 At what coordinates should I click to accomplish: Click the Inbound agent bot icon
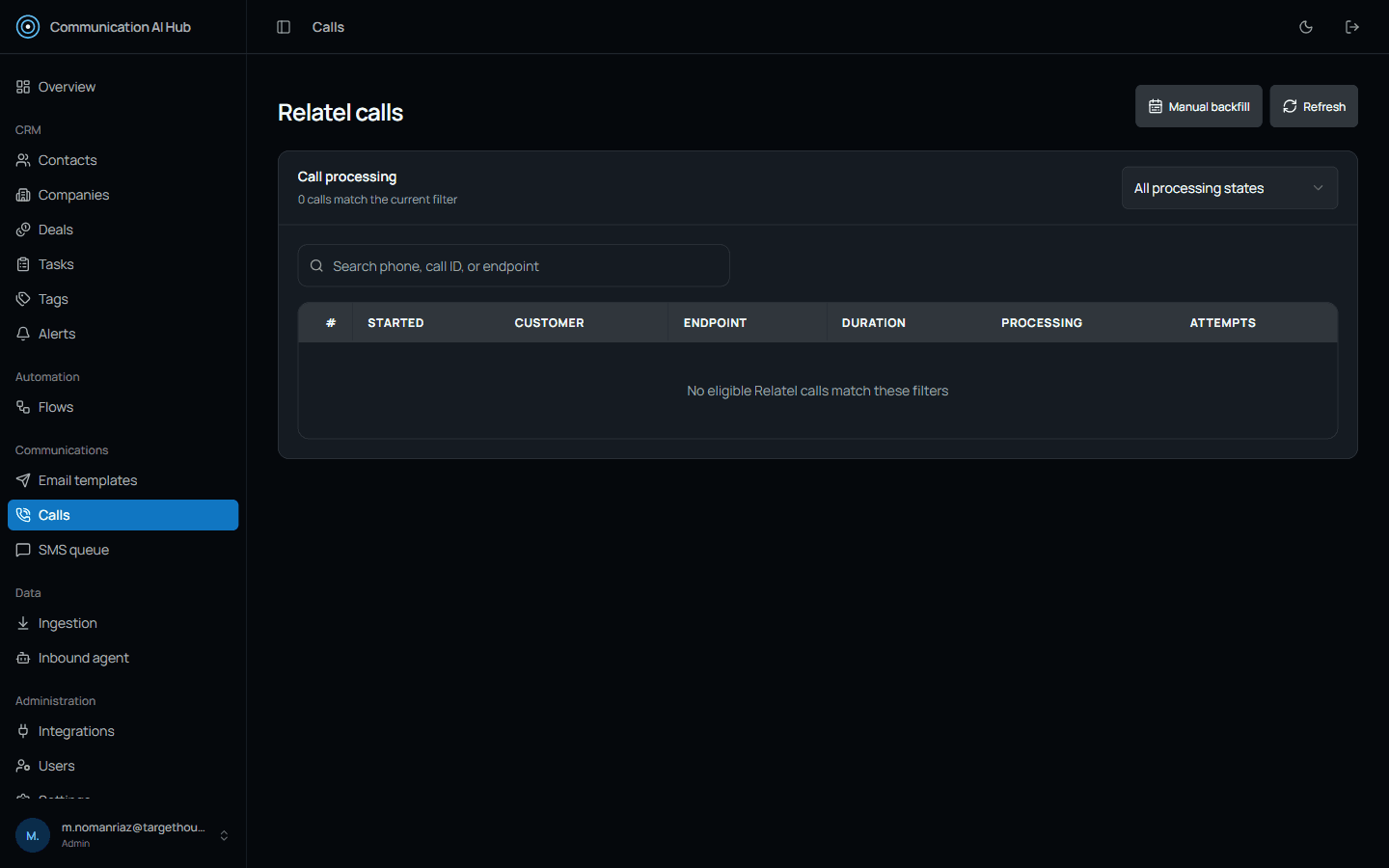coord(23,658)
